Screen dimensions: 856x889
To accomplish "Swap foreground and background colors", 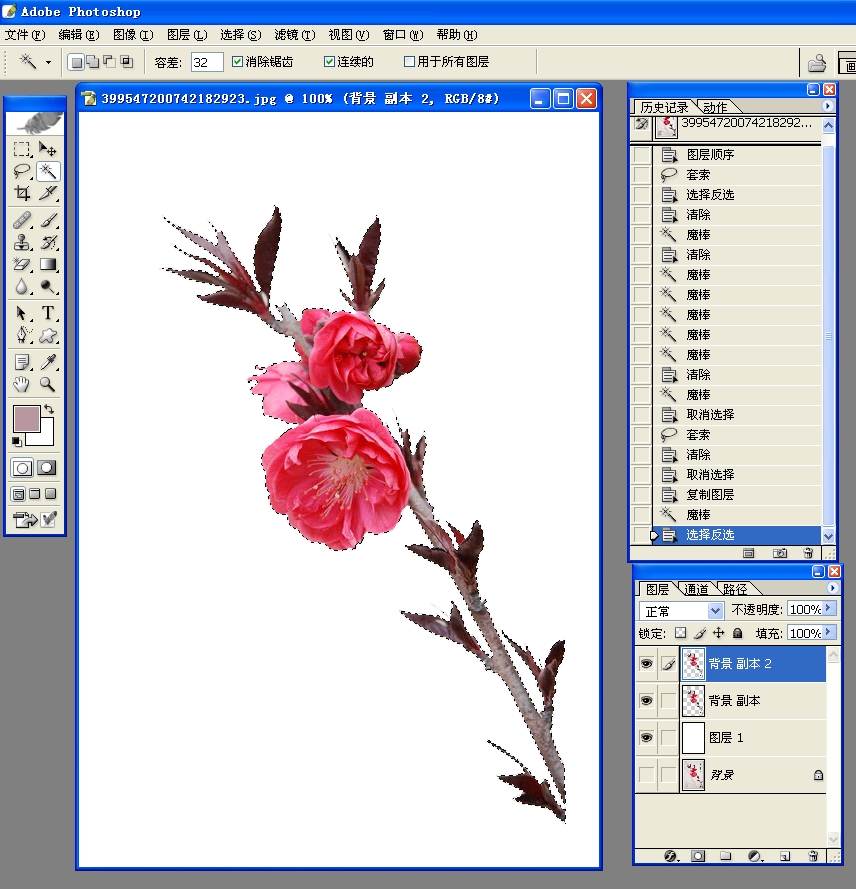I will pyautogui.click(x=48, y=409).
